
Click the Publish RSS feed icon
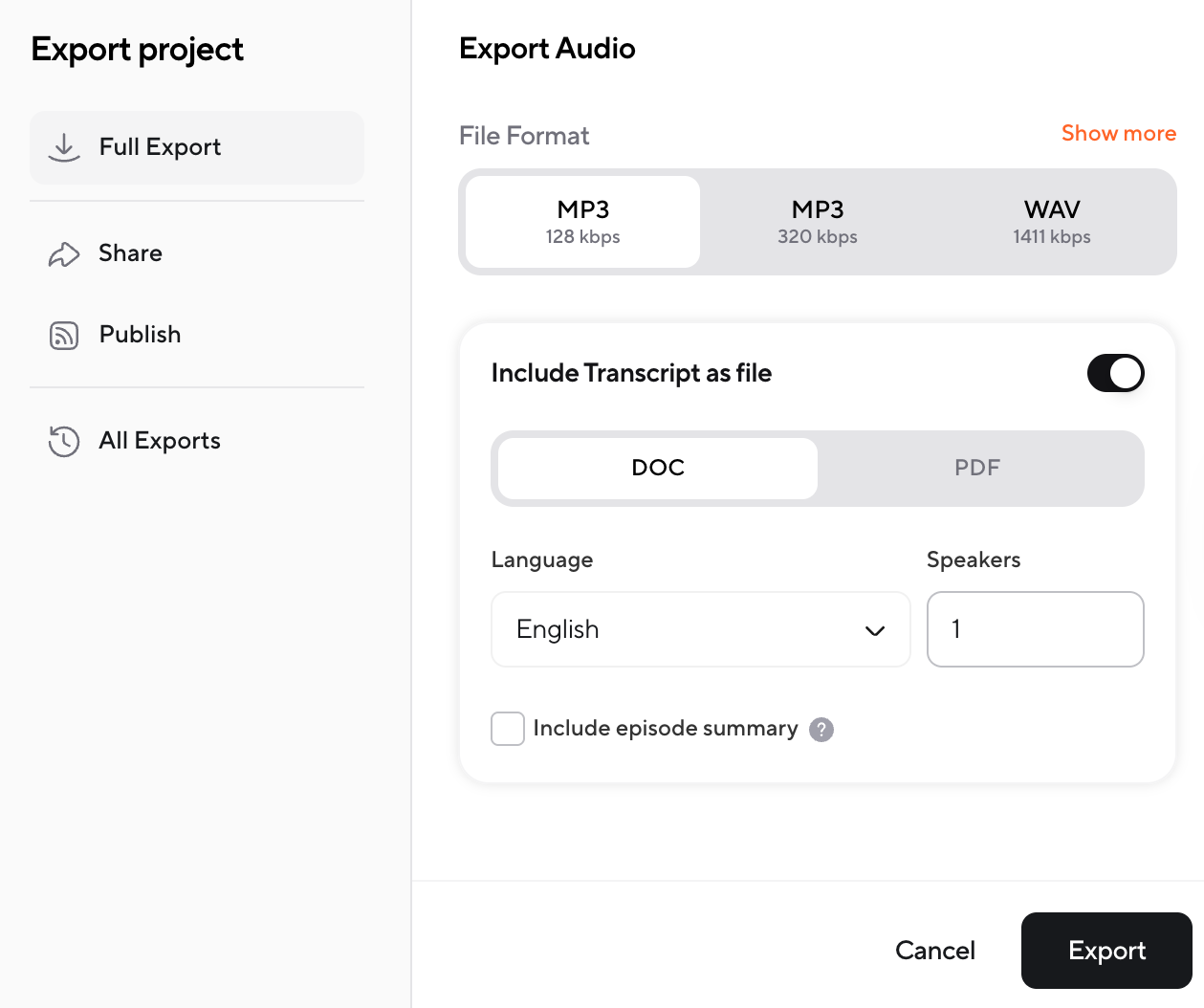click(x=64, y=336)
